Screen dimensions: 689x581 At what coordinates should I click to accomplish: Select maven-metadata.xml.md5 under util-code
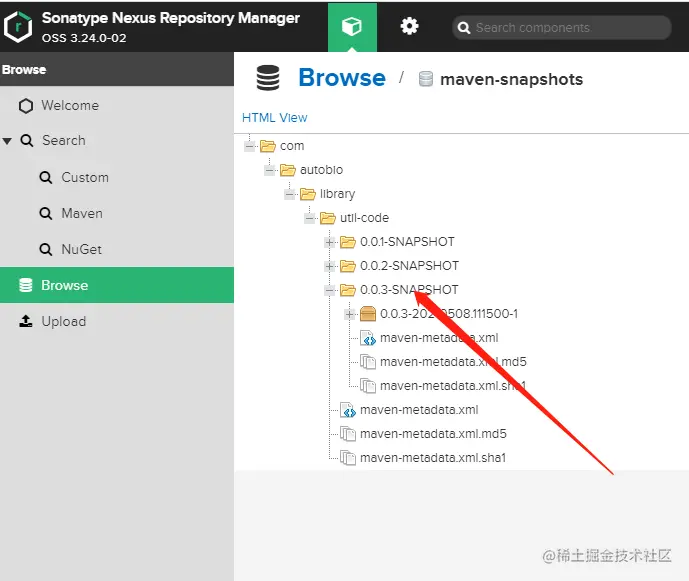tap(433, 434)
